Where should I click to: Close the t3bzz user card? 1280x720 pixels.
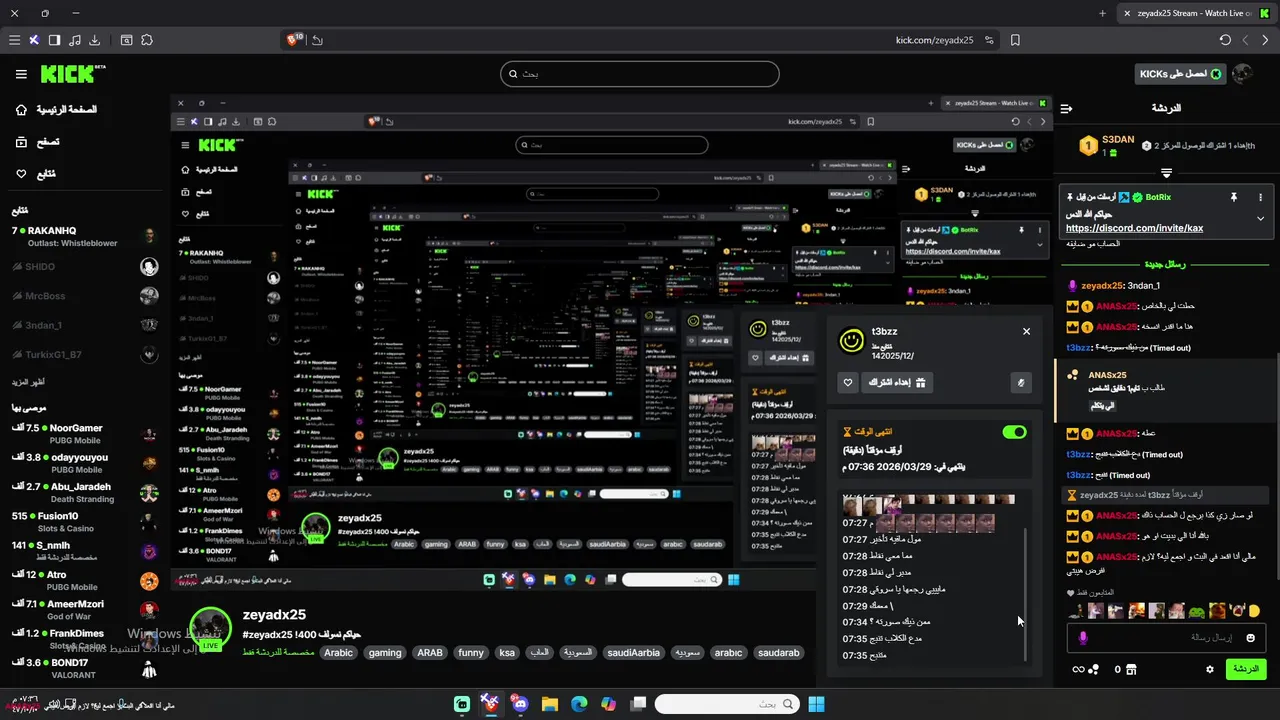pyautogui.click(x=1026, y=331)
